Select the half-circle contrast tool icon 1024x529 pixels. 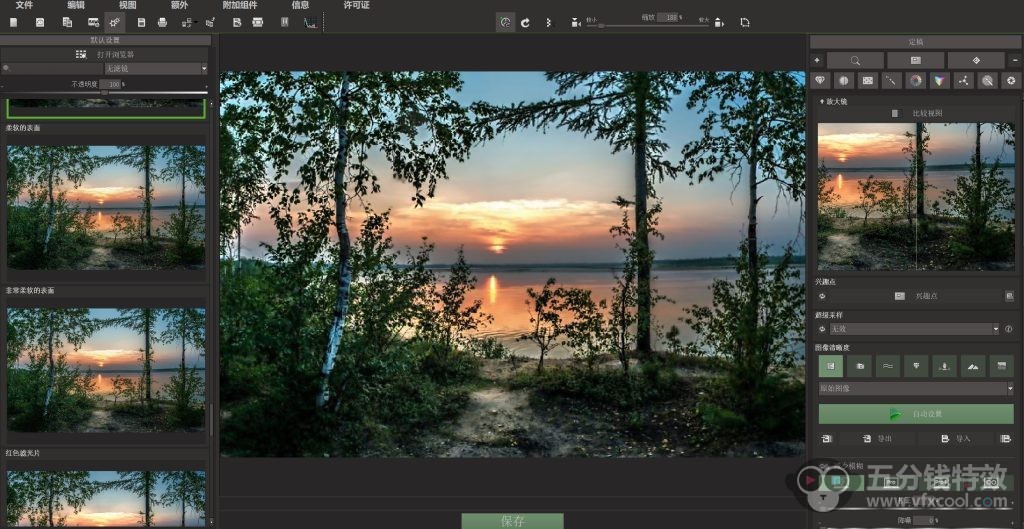coord(844,80)
